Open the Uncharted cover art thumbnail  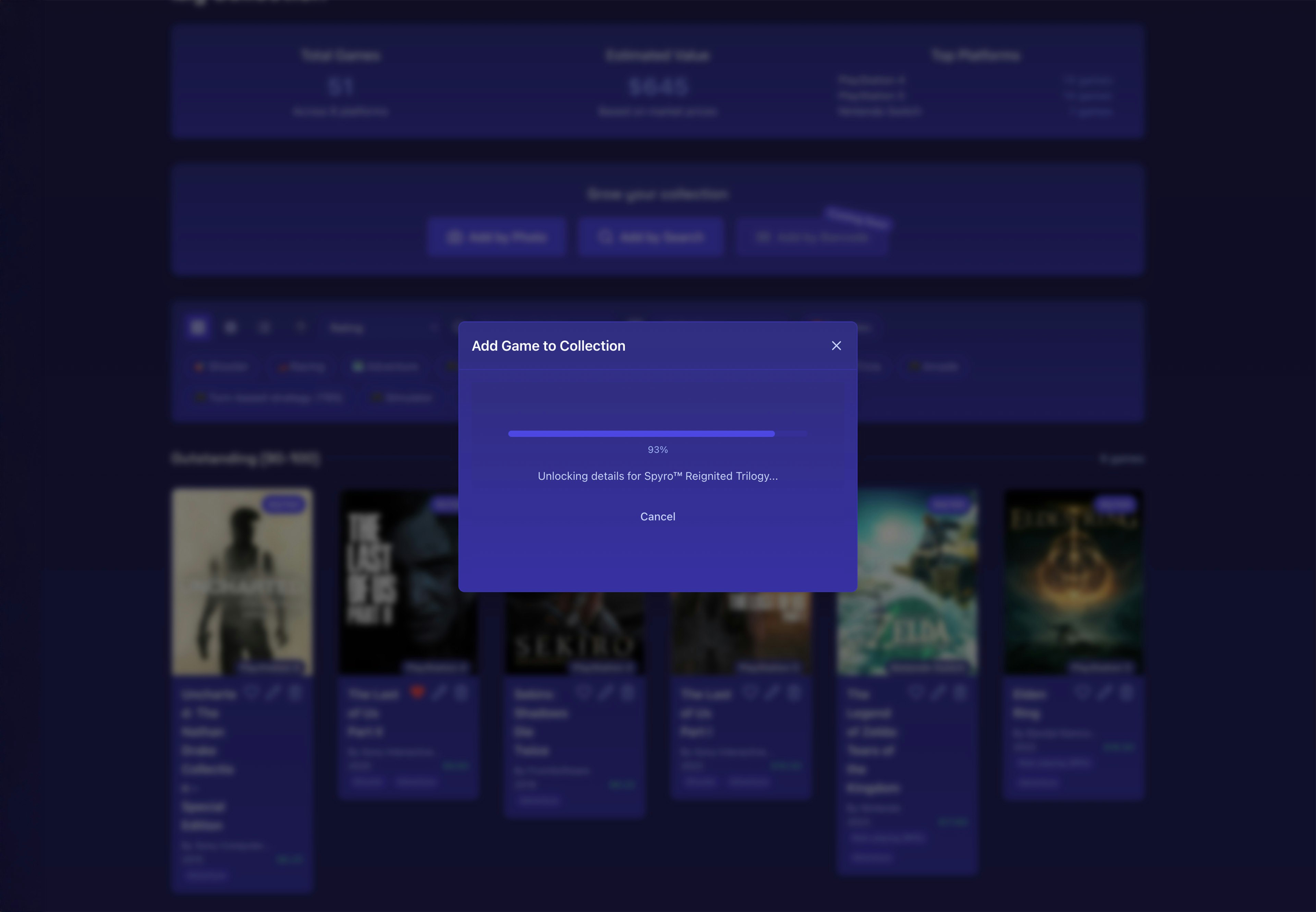(x=243, y=582)
